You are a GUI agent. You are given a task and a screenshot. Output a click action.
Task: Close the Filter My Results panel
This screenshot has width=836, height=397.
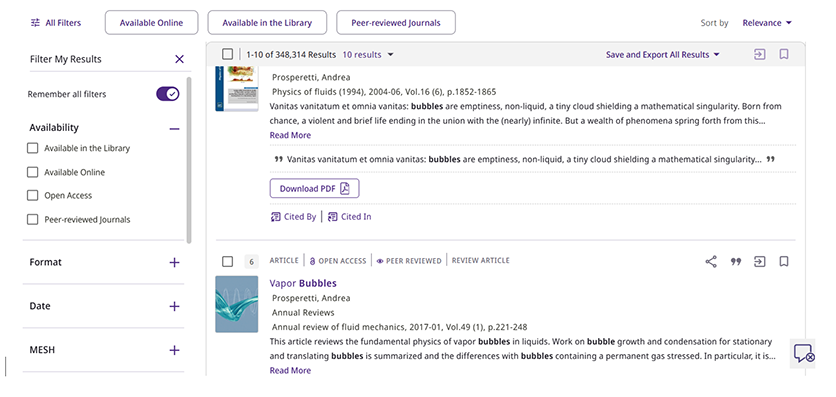(x=179, y=59)
